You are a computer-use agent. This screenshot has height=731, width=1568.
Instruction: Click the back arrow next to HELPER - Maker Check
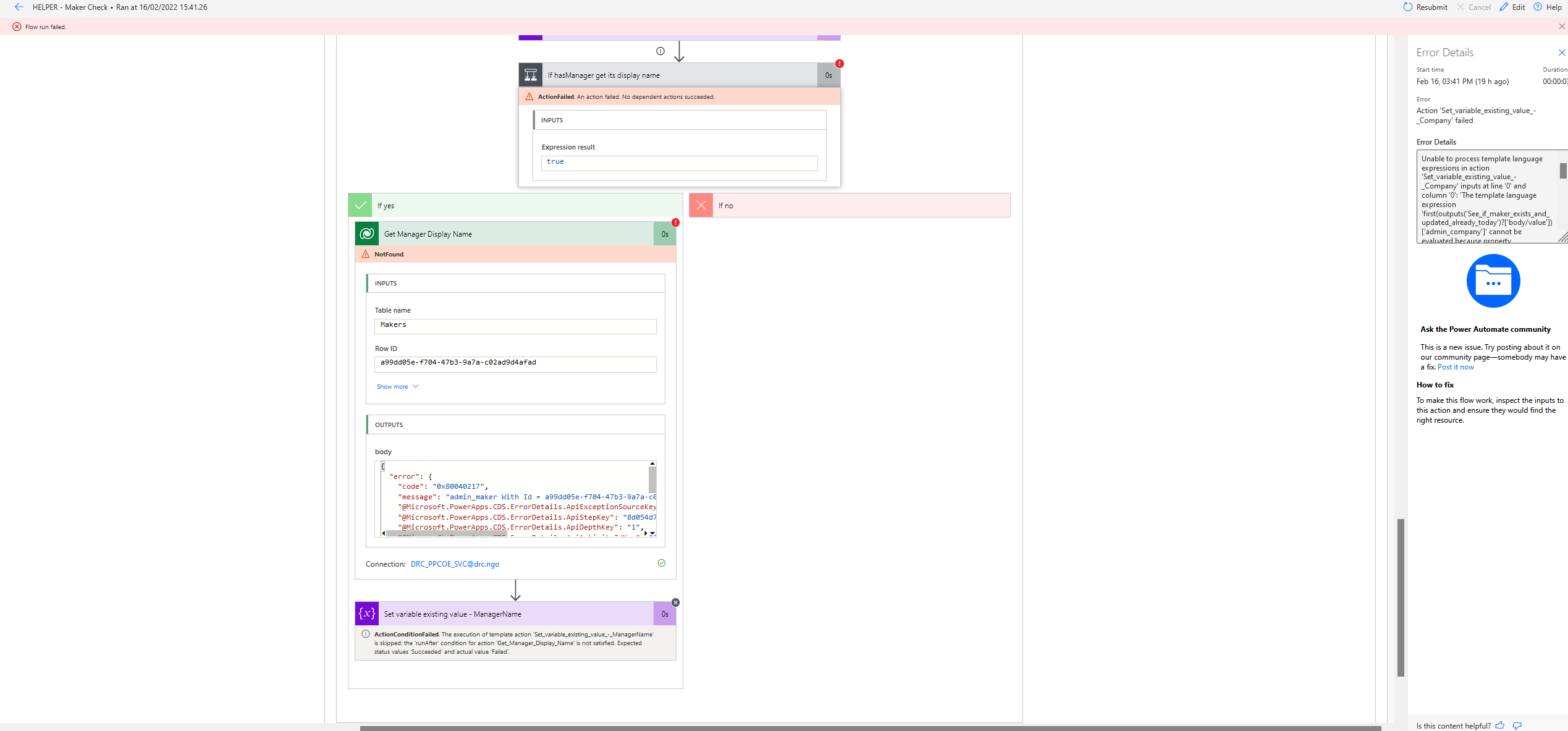(19, 7)
